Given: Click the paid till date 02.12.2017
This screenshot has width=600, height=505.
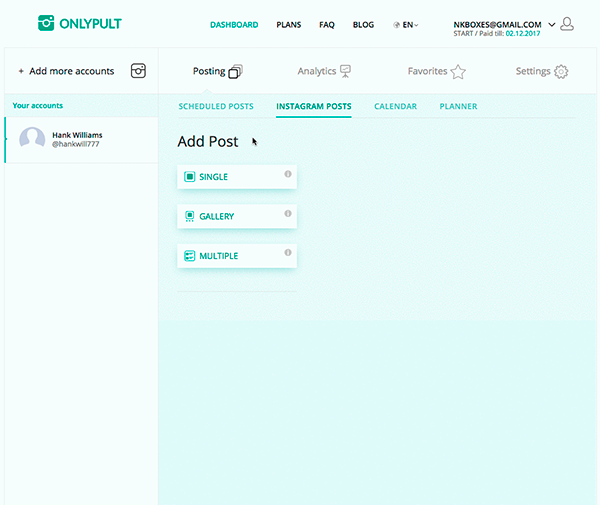Looking at the screenshot, I should [523, 34].
